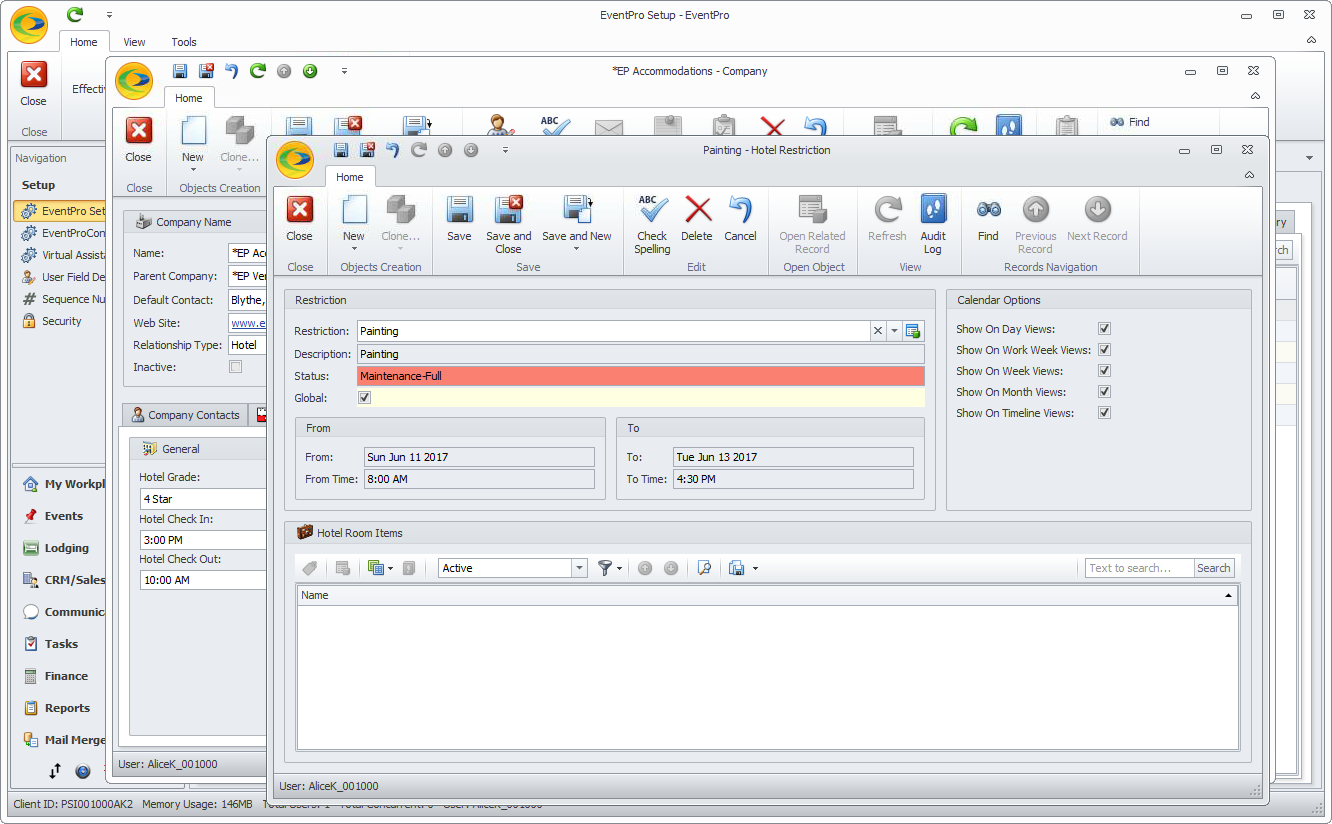The image size is (1332, 824).
Task: Select the Home tab in EventPro Setup
Action: click(x=84, y=42)
